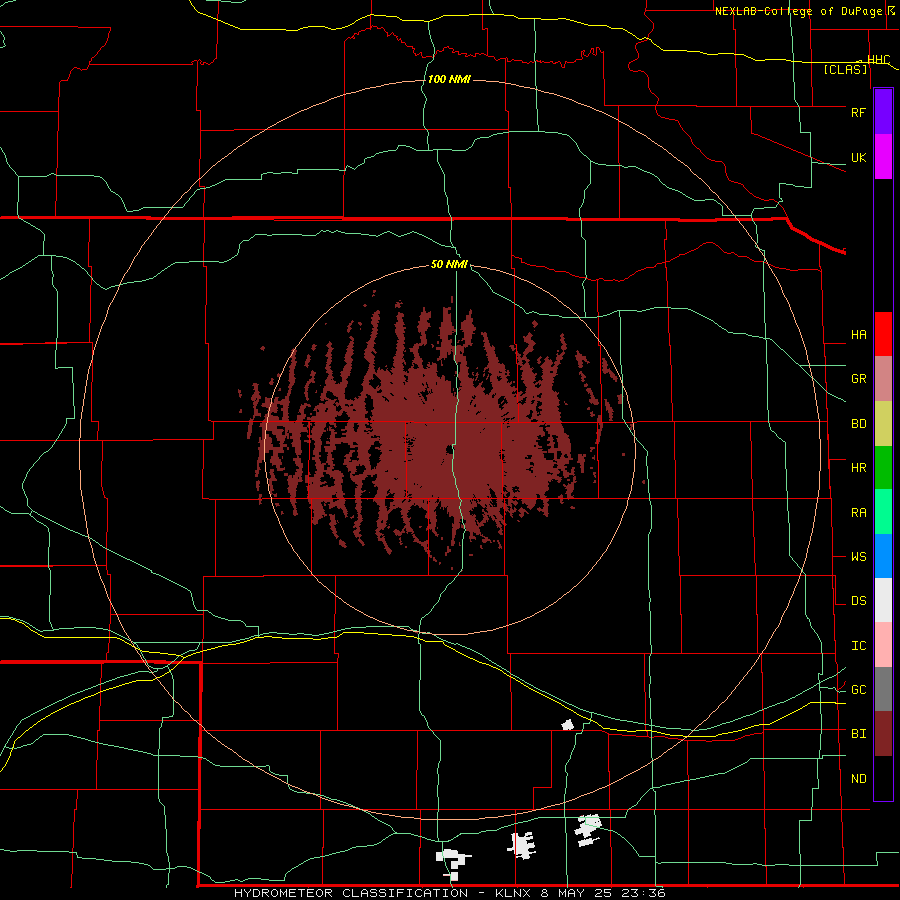Click the bright red HA legend swatch
The height and width of the screenshot is (900, 900).
(883, 334)
